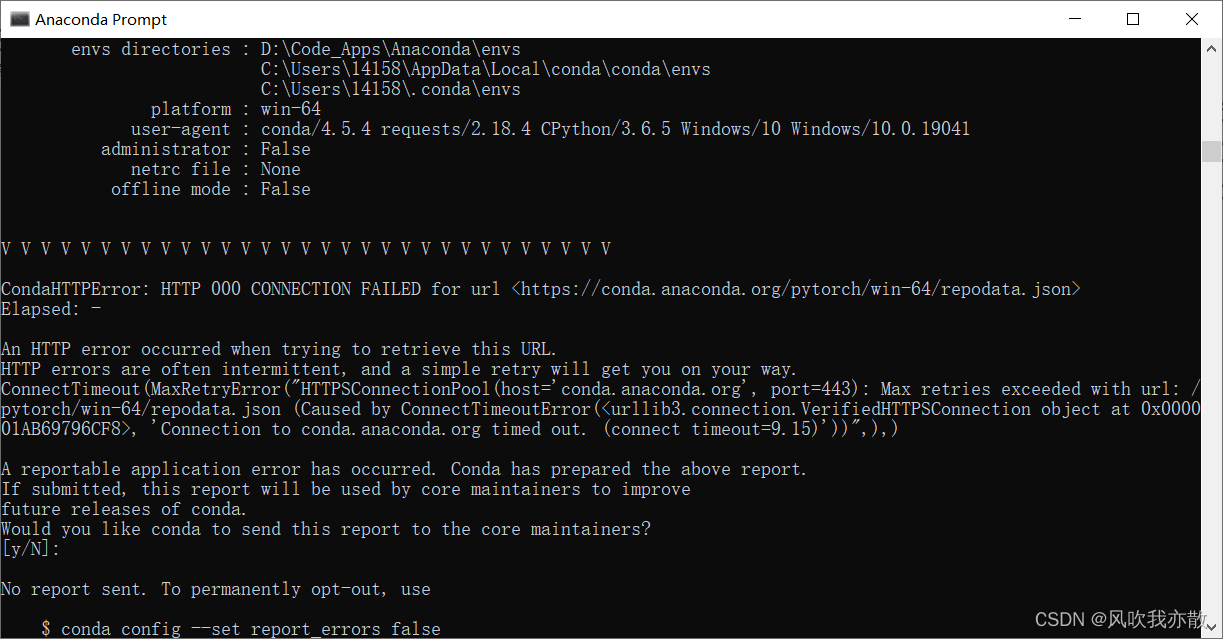Viewport: 1223px width, 639px height.
Task: Close the Anaconda Prompt window
Action: click(1192, 19)
